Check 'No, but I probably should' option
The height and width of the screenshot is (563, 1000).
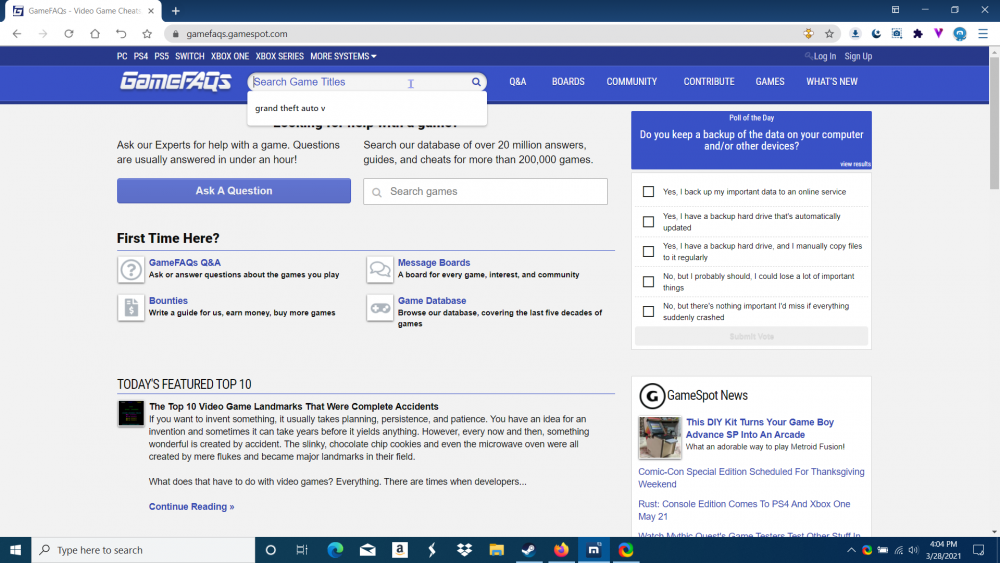(x=648, y=282)
